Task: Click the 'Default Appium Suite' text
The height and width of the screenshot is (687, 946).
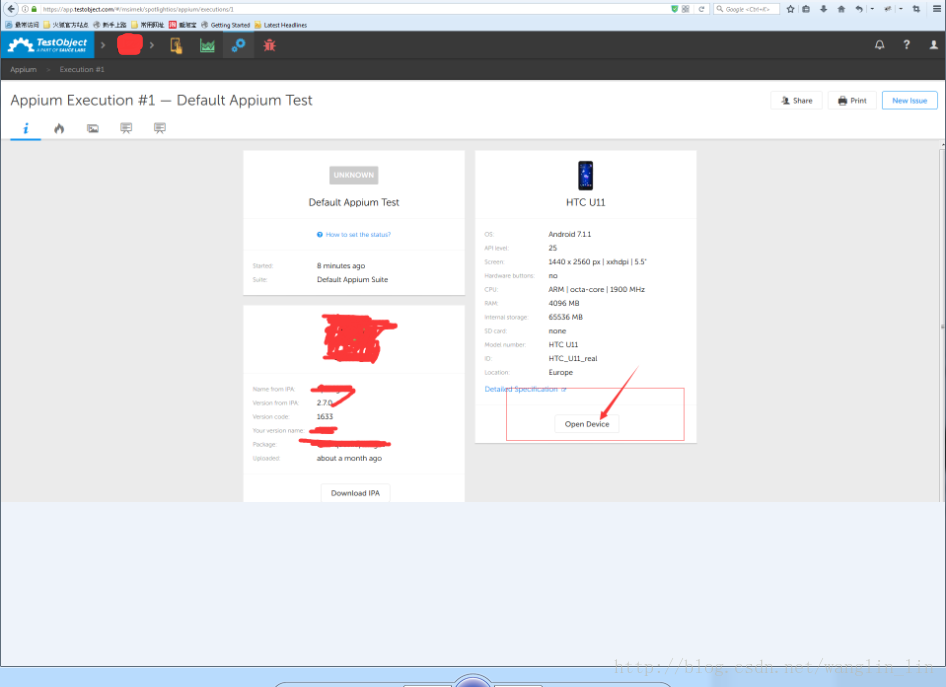Action: click(352, 279)
